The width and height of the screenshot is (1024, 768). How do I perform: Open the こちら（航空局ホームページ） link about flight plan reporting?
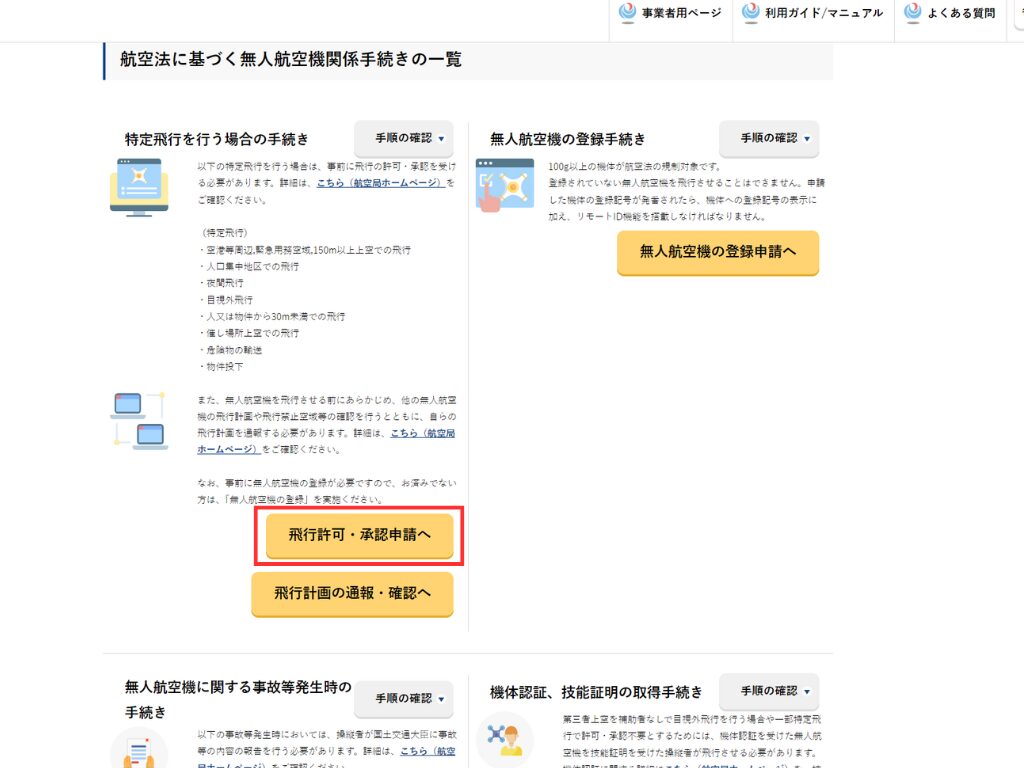click(x=424, y=433)
